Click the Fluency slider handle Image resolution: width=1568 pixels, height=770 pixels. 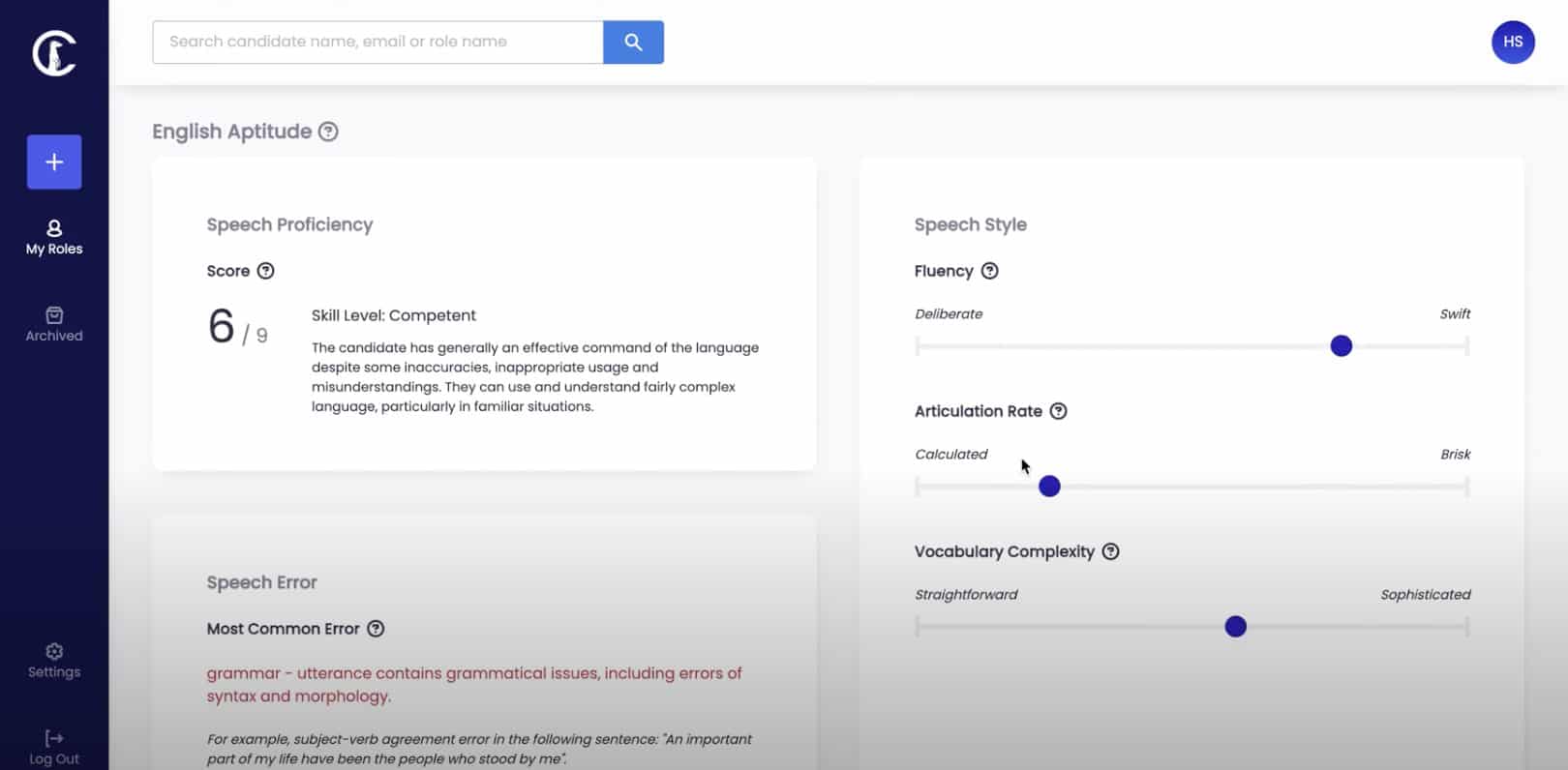[1341, 346]
